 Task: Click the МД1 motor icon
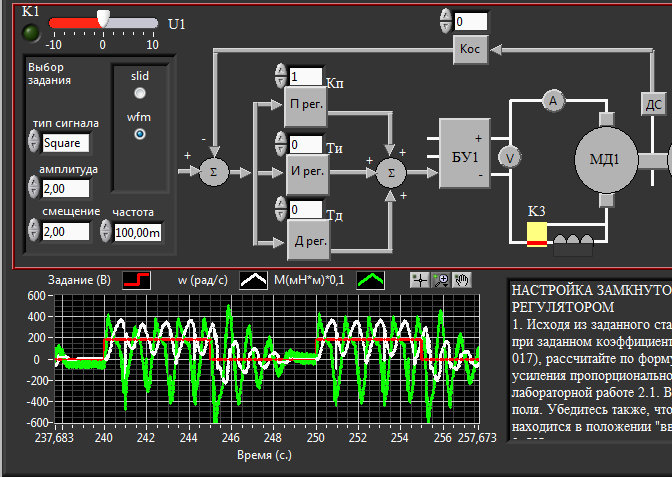pos(605,160)
